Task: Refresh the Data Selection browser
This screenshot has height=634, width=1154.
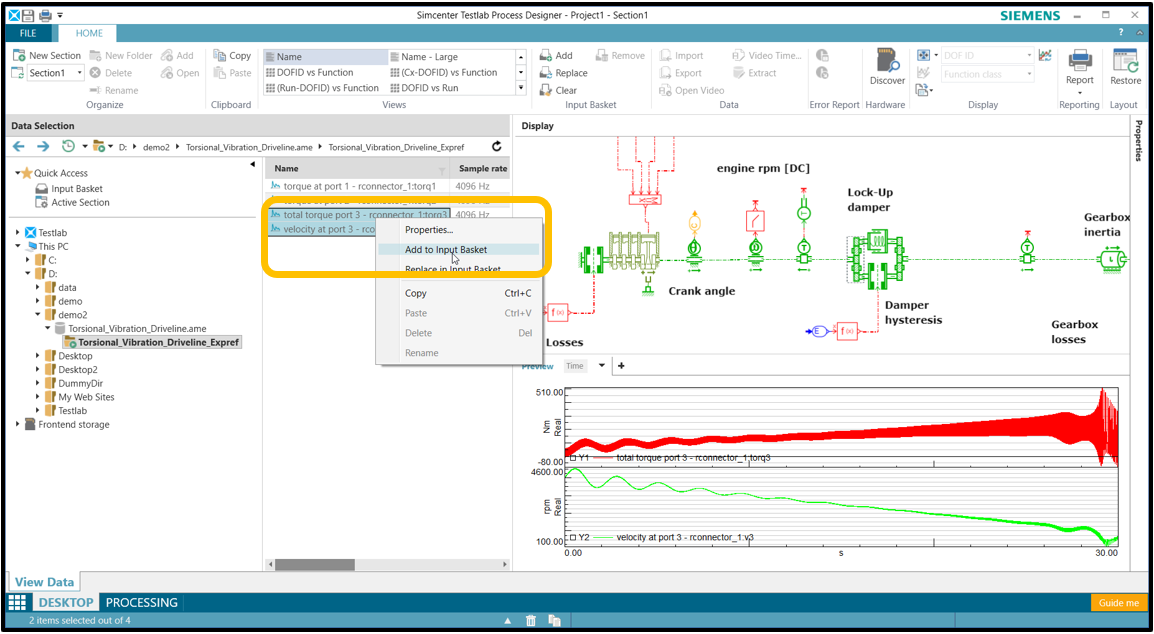Action: point(497,147)
